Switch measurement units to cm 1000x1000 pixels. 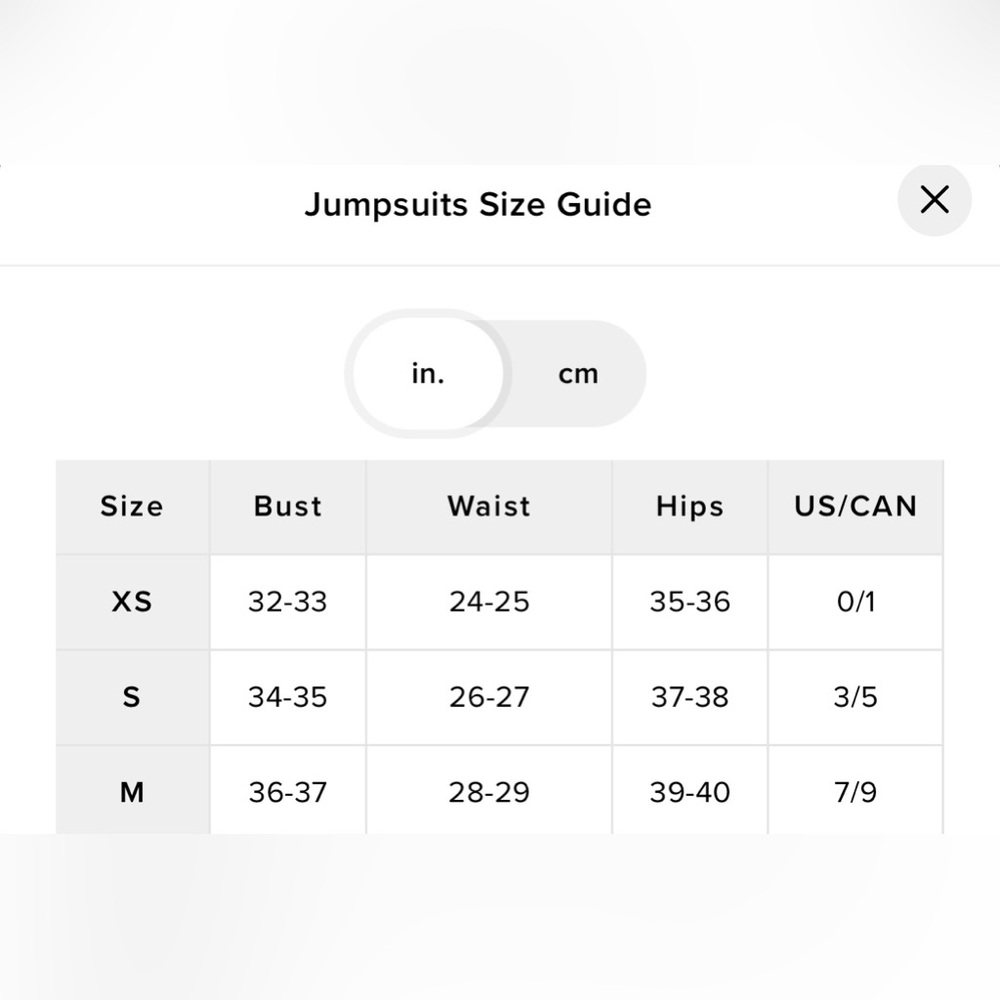click(578, 374)
